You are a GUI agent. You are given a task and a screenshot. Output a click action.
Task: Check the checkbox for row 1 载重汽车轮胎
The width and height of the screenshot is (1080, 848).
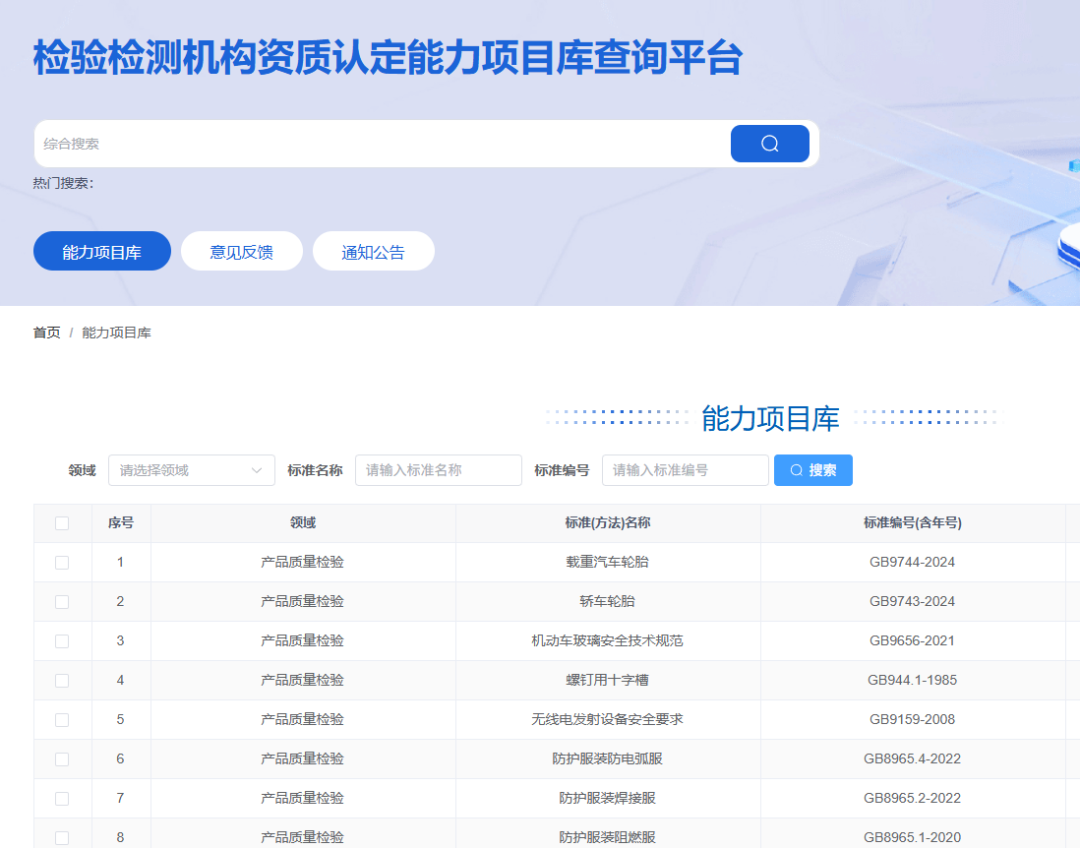pyautogui.click(x=62, y=562)
